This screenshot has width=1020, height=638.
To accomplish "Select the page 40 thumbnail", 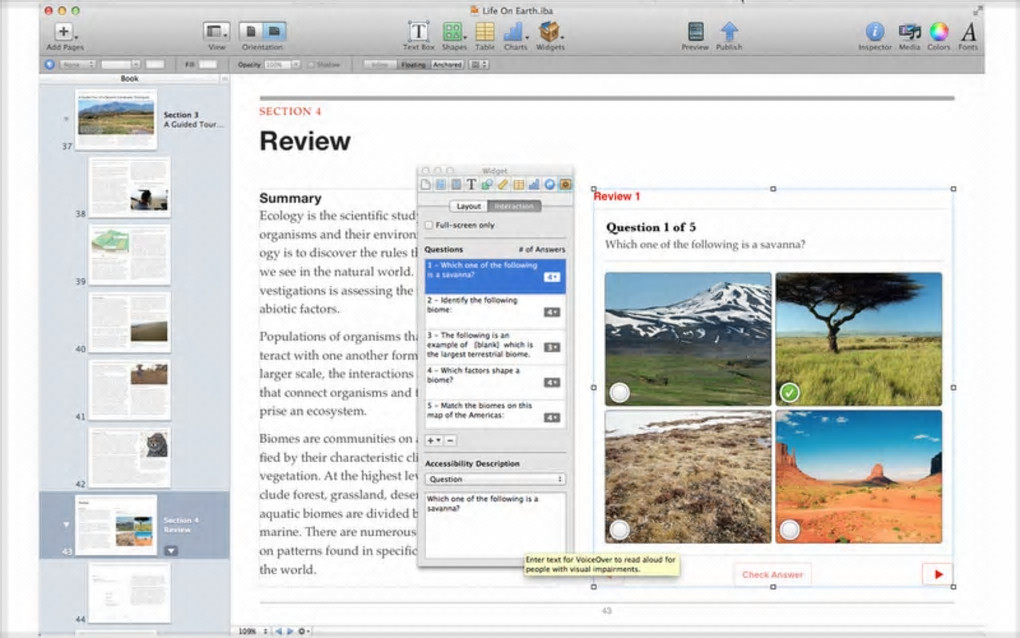I will click(129, 323).
